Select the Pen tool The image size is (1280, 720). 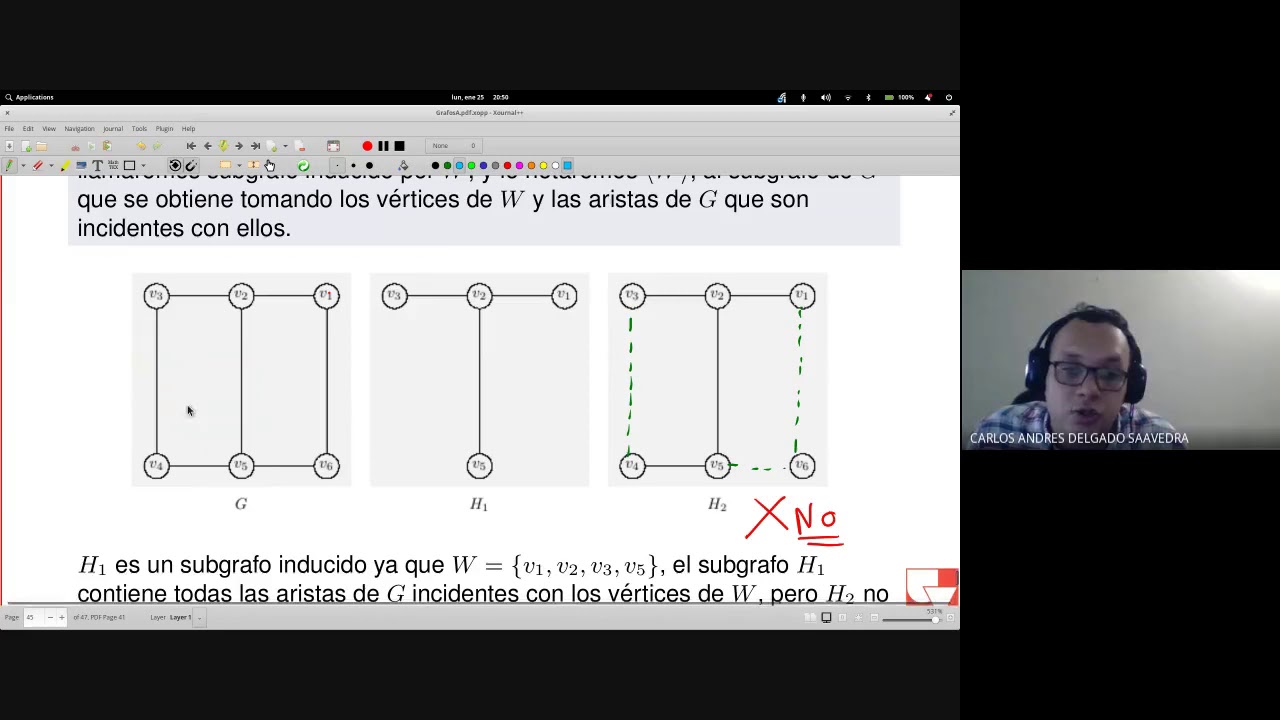[9, 165]
